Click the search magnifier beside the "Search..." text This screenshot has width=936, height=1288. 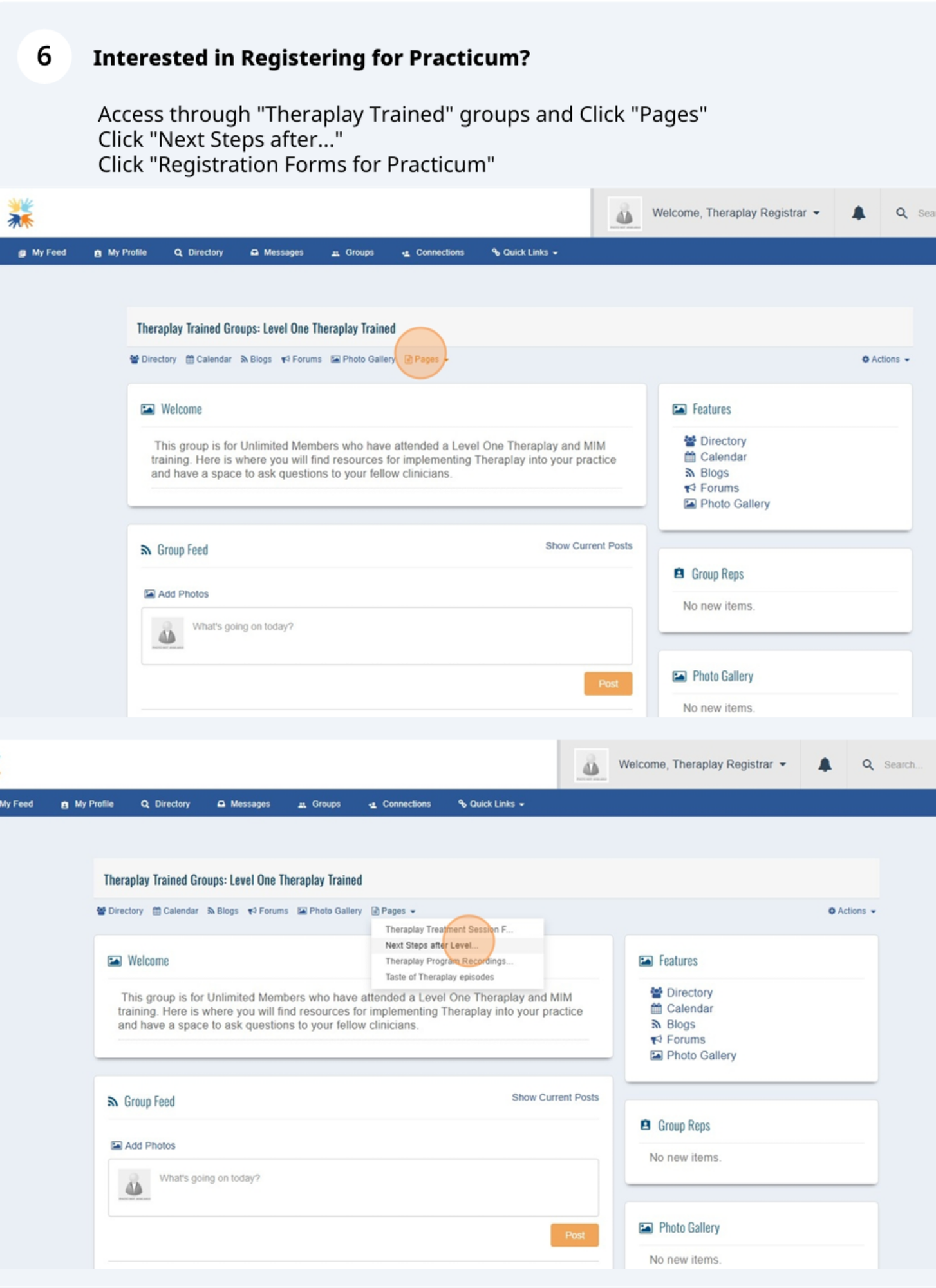(x=868, y=764)
